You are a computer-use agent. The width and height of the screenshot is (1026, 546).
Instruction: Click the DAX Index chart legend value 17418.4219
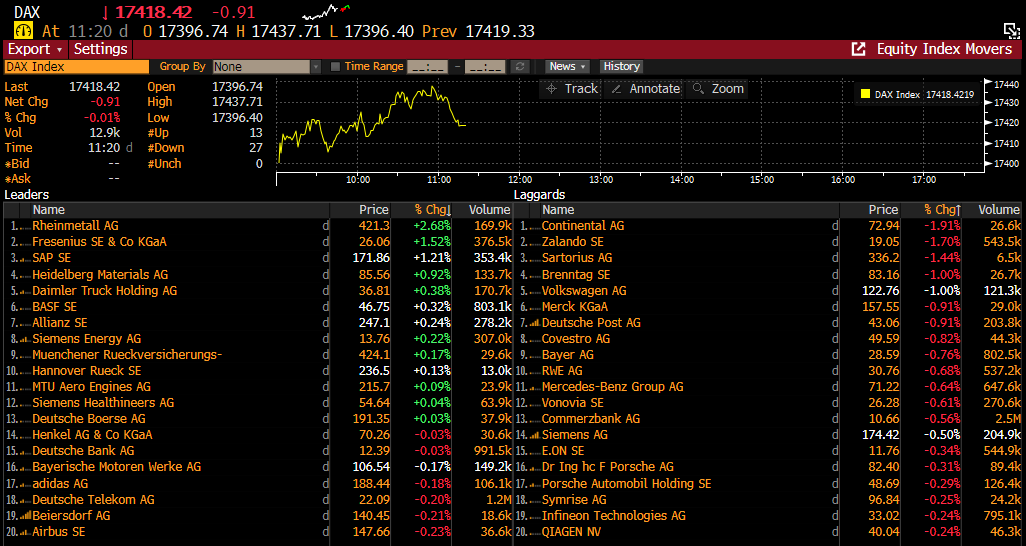pos(950,94)
